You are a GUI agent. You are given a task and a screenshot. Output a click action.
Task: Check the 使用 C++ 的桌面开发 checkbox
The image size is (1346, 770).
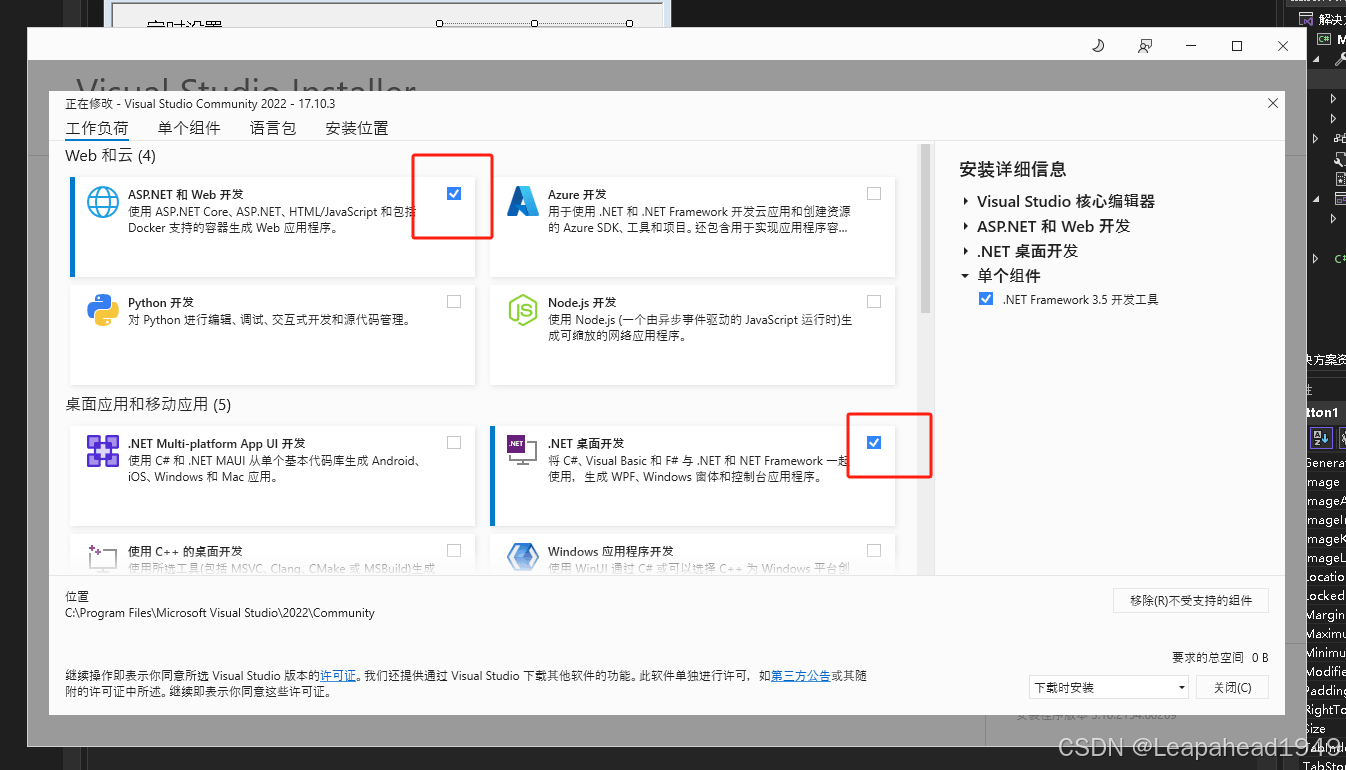[454, 550]
